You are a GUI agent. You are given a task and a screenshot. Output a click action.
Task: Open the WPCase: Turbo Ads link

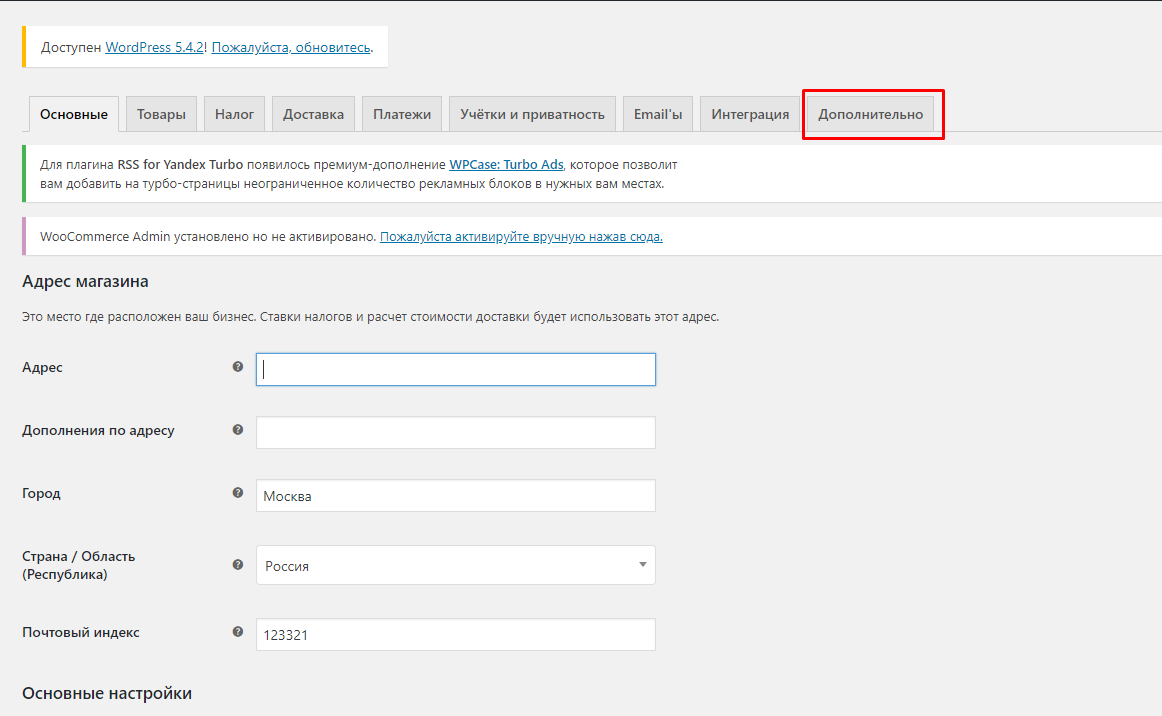[506, 164]
